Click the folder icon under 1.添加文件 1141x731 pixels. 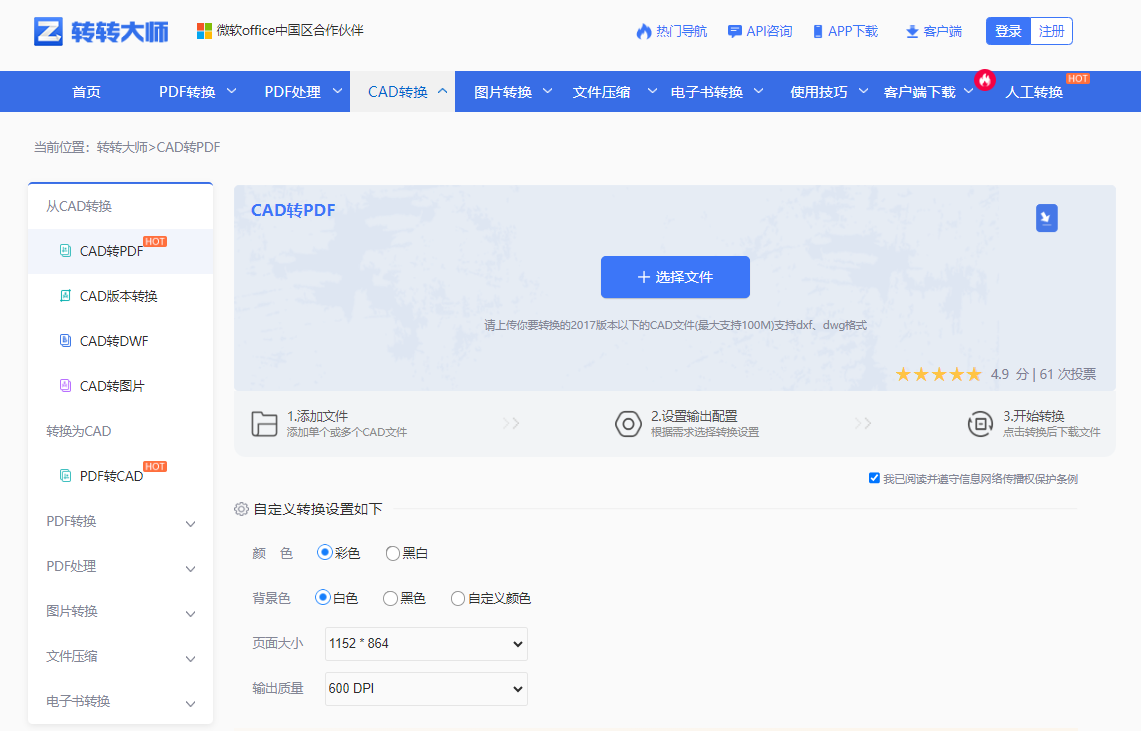click(263, 423)
